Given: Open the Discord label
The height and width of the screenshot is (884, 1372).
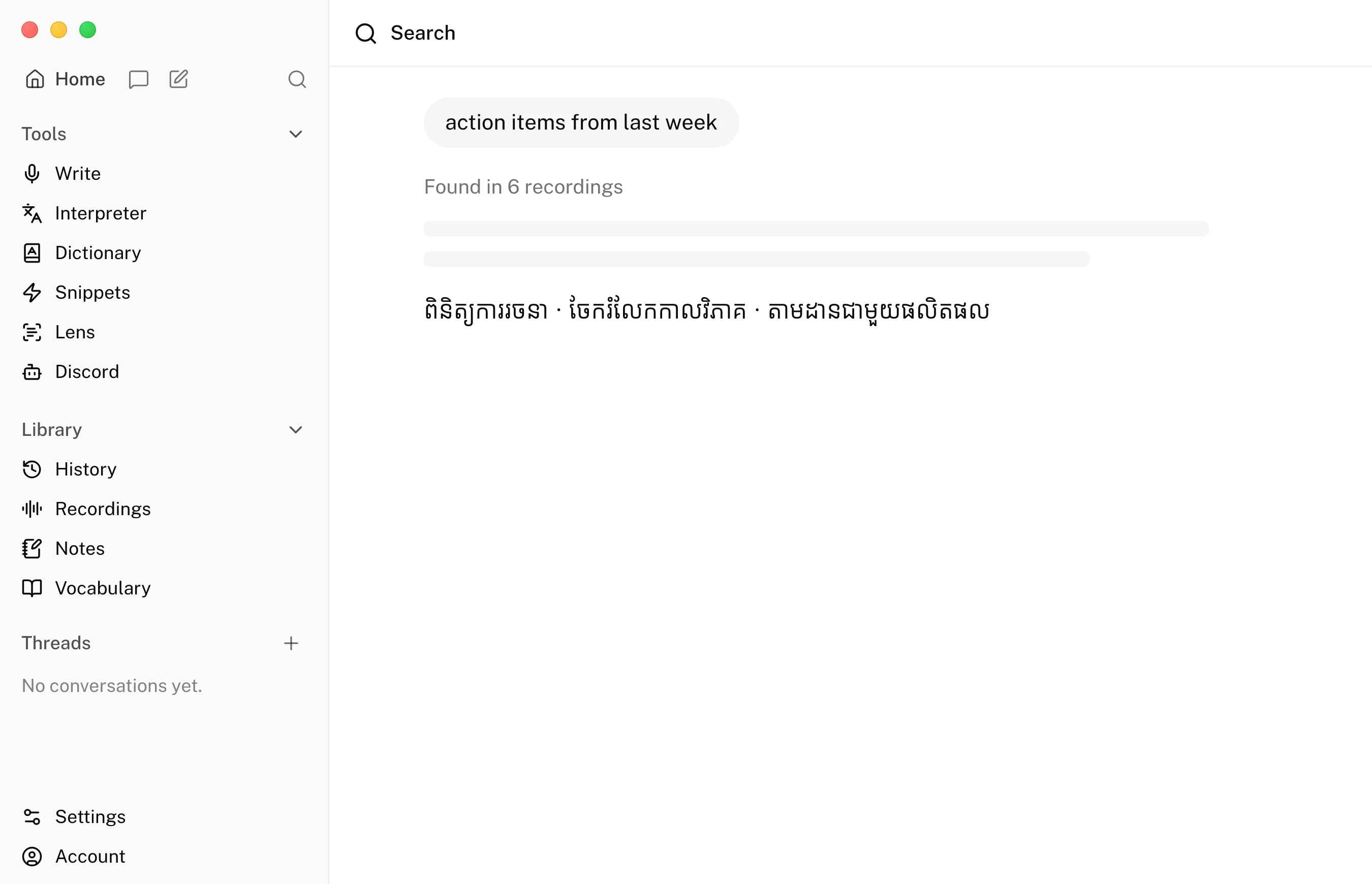Looking at the screenshot, I should pos(87,371).
